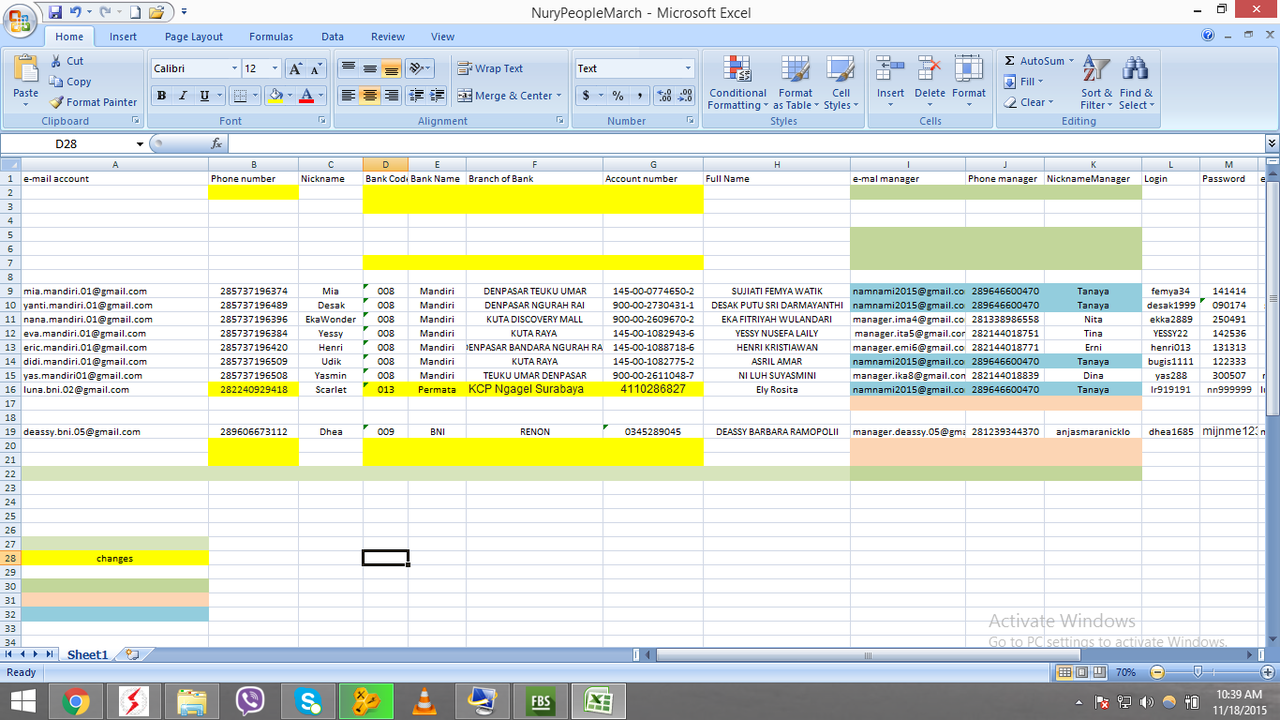Open text Orientation options
The height and width of the screenshot is (720, 1280).
click(x=421, y=69)
